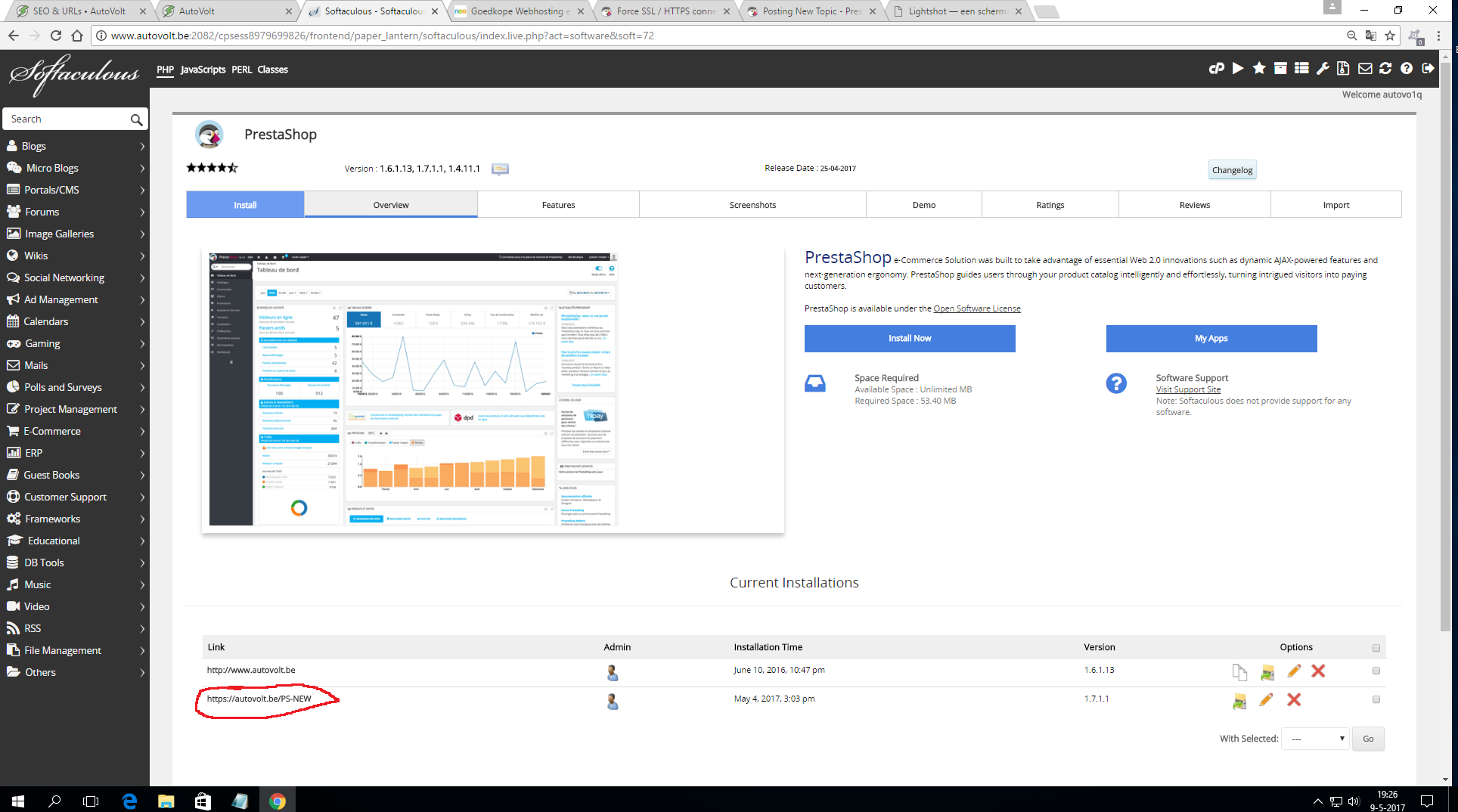
Task: Click the sidebar Search input field
Action: (68, 119)
